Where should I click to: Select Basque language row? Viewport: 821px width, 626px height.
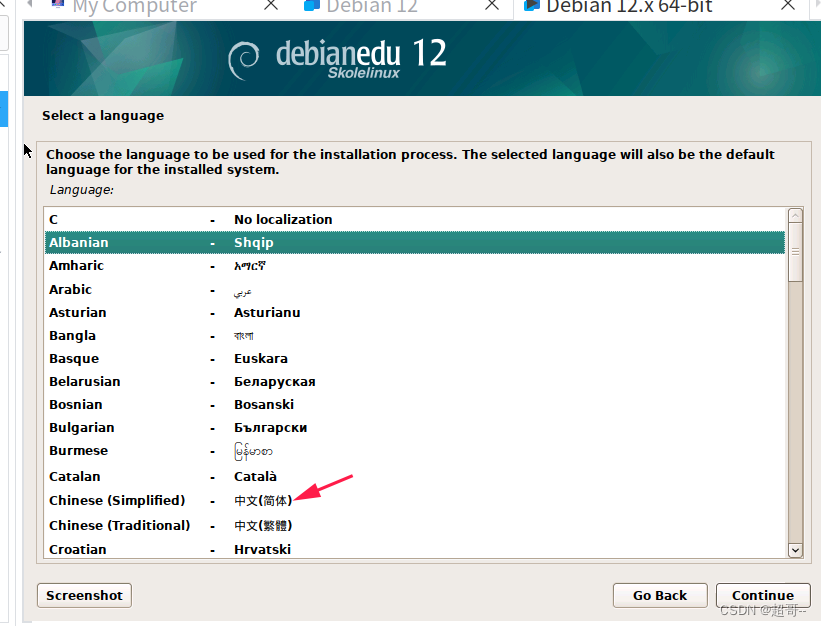pyautogui.click(x=415, y=359)
